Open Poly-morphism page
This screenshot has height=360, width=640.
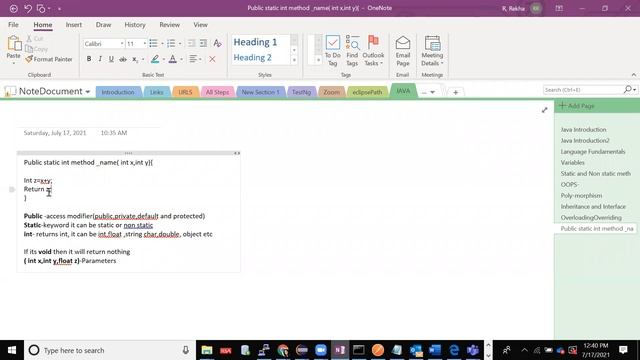pos(581,196)
